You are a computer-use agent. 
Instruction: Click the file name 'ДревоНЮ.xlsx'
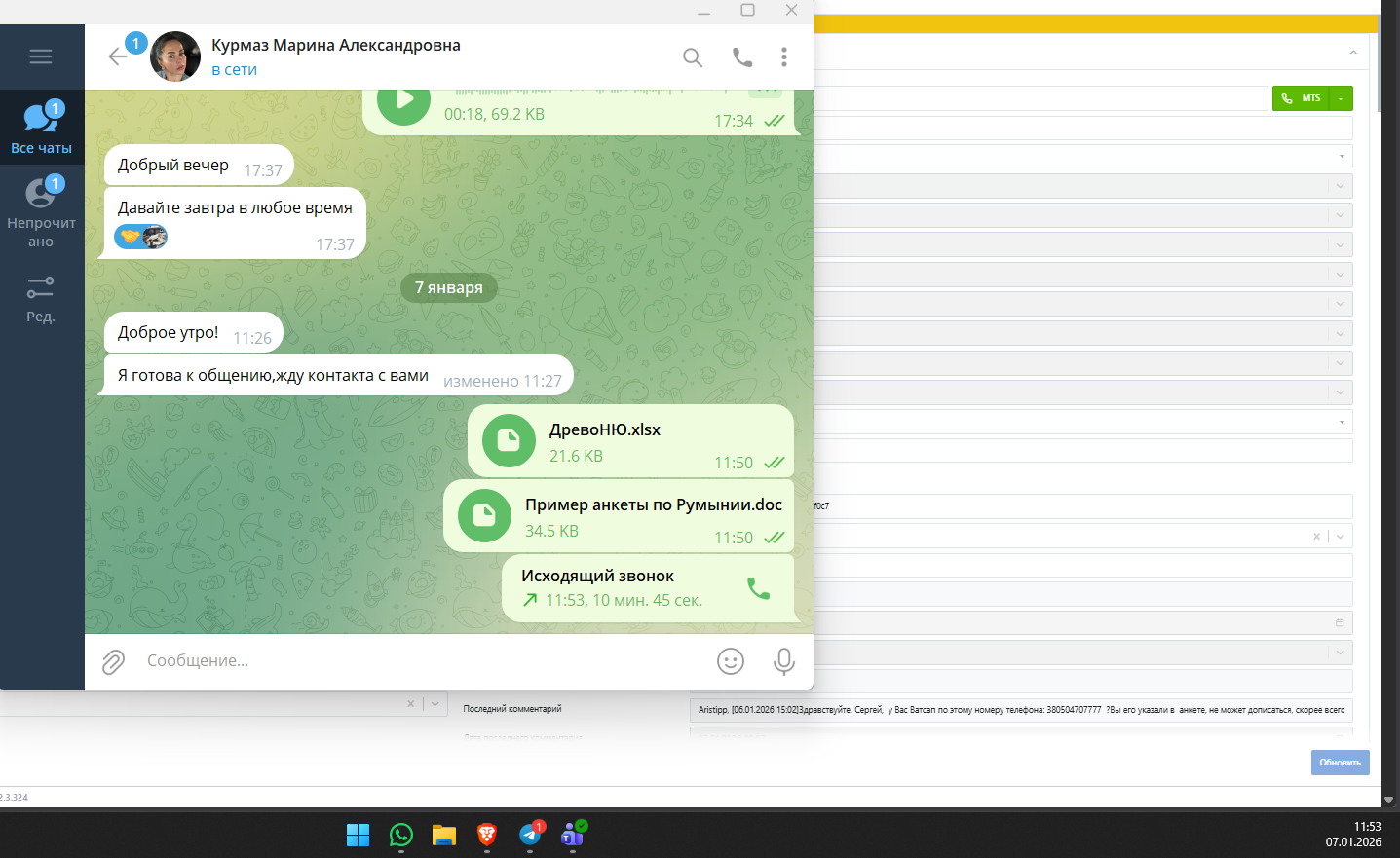(605, 429)
